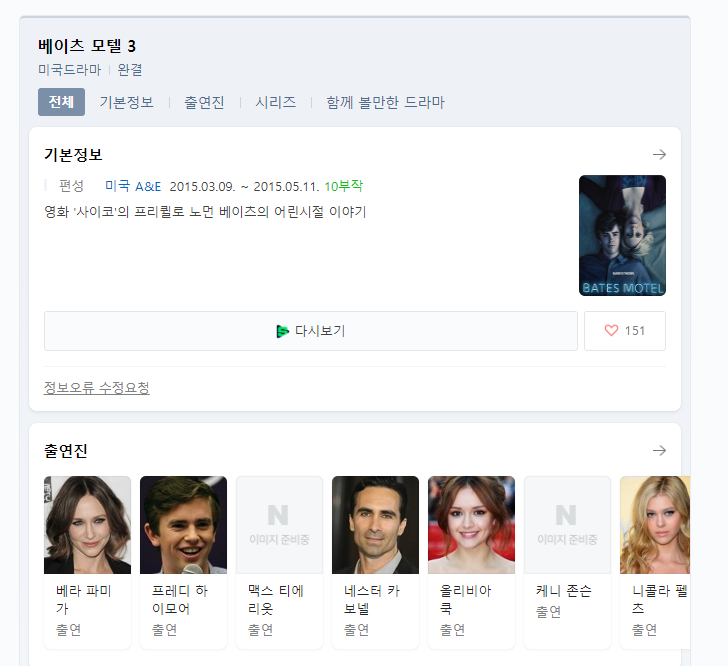
Task: Open the 출연진 tab
Action: click(x=204, y=102)
